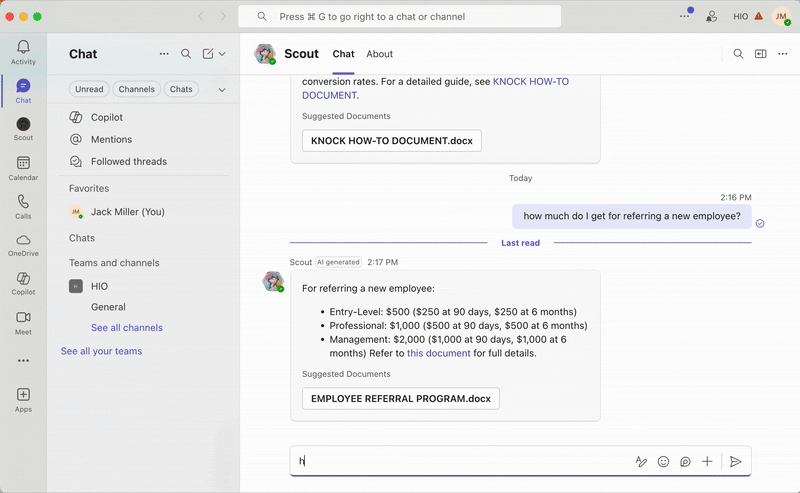Screen dimensions: 800x493
Task: Click the HIO organization warning label
Action: tap(748, 16)
